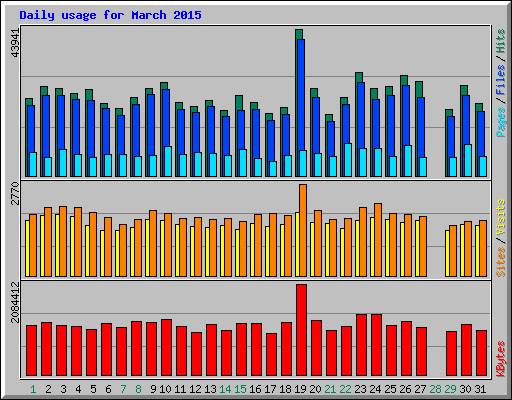Click day label 24 on the x-axis
This screenshot has width=512, height=400.
375,389
